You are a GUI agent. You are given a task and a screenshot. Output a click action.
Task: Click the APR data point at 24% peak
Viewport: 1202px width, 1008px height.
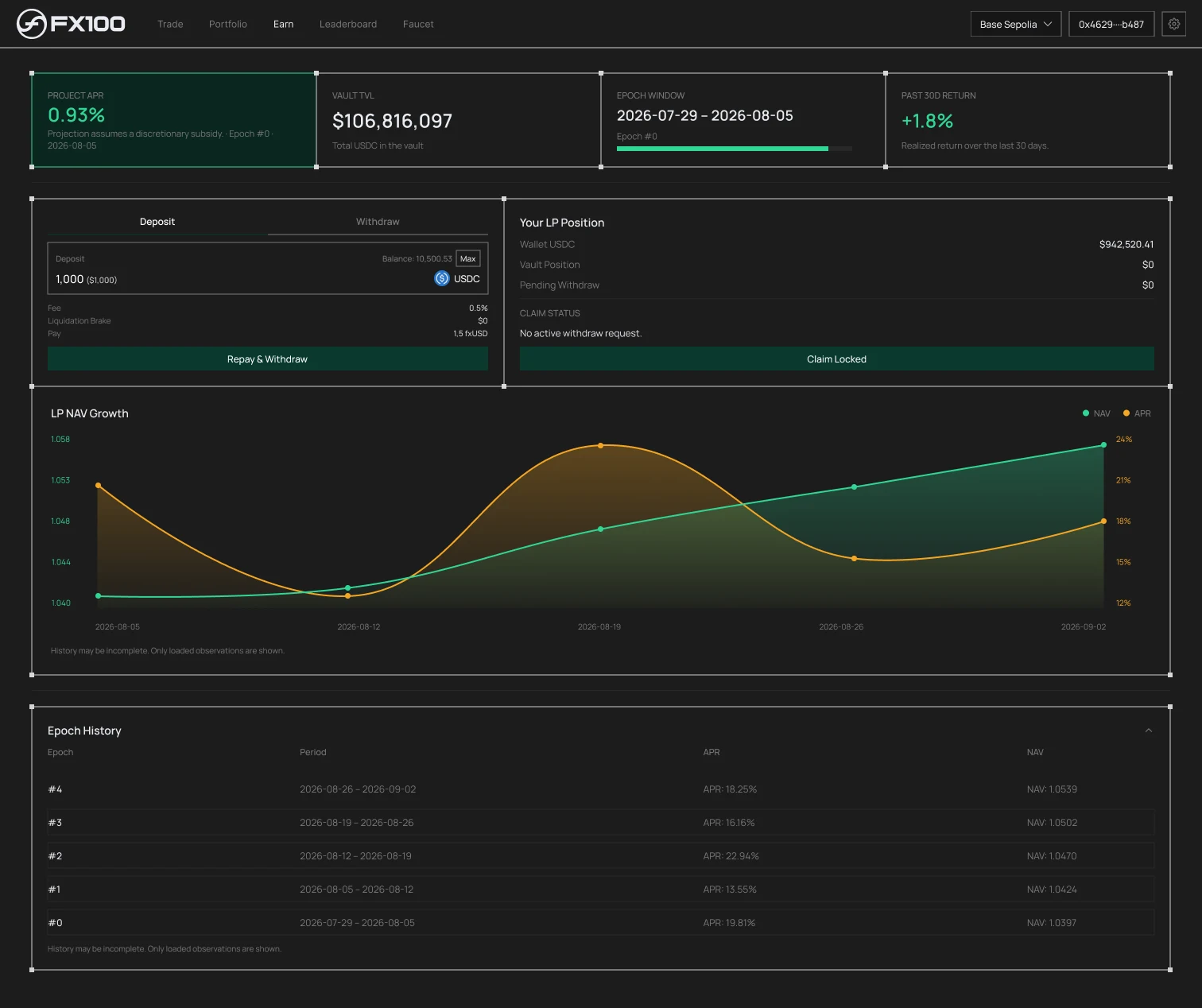[600, 445]
